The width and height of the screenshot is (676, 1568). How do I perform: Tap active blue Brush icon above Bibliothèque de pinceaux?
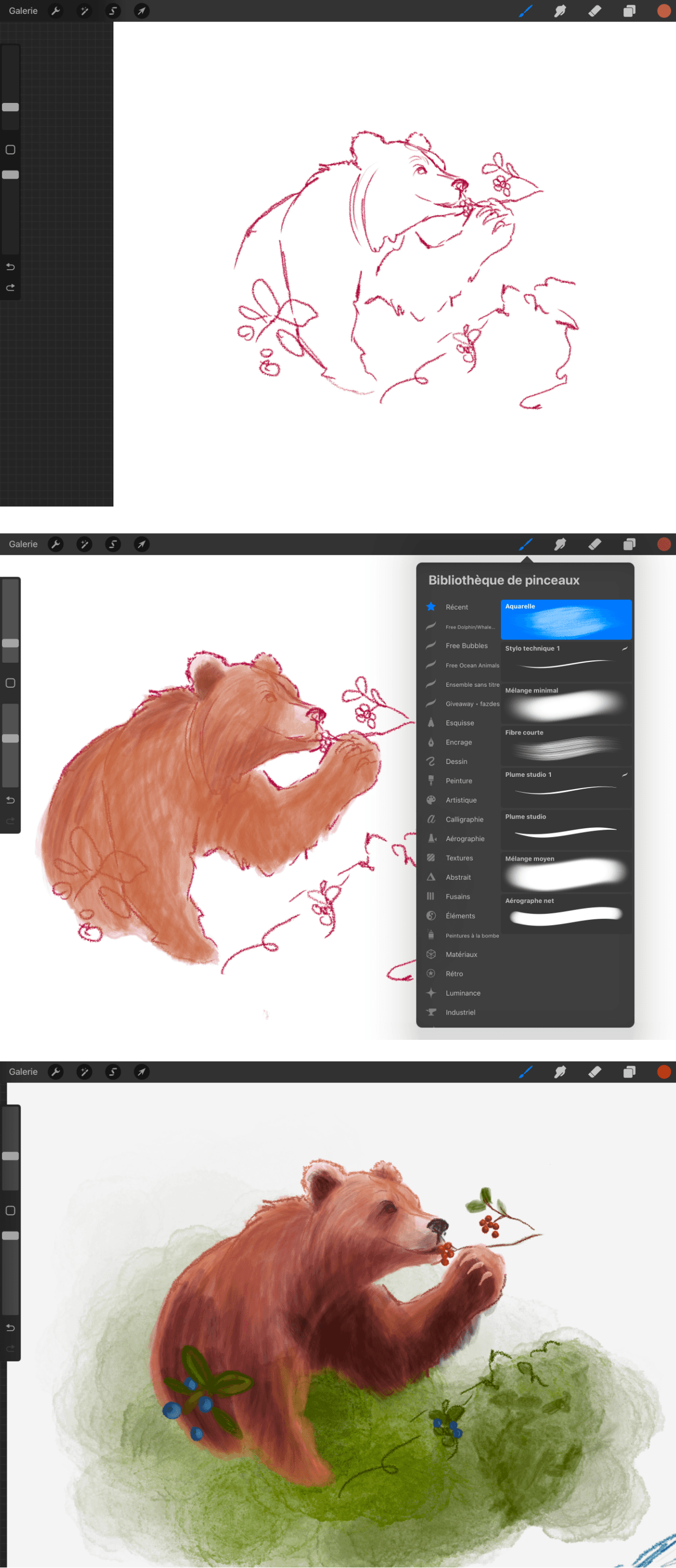(526, 544)
